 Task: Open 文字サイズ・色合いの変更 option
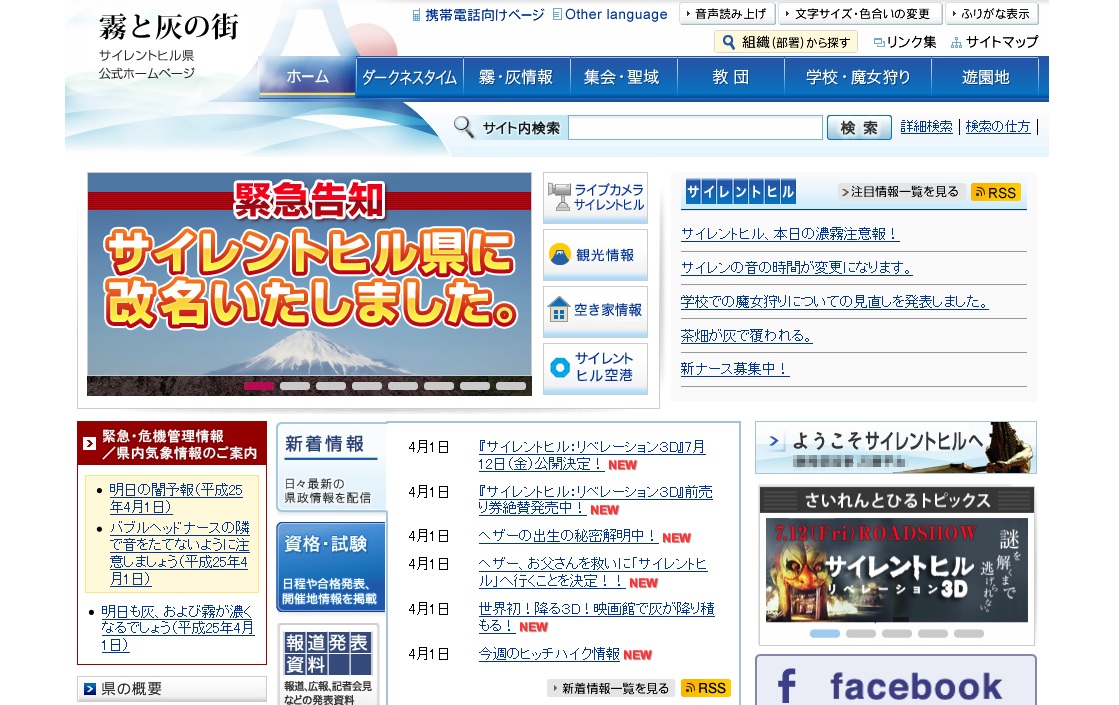coord(859,14)
